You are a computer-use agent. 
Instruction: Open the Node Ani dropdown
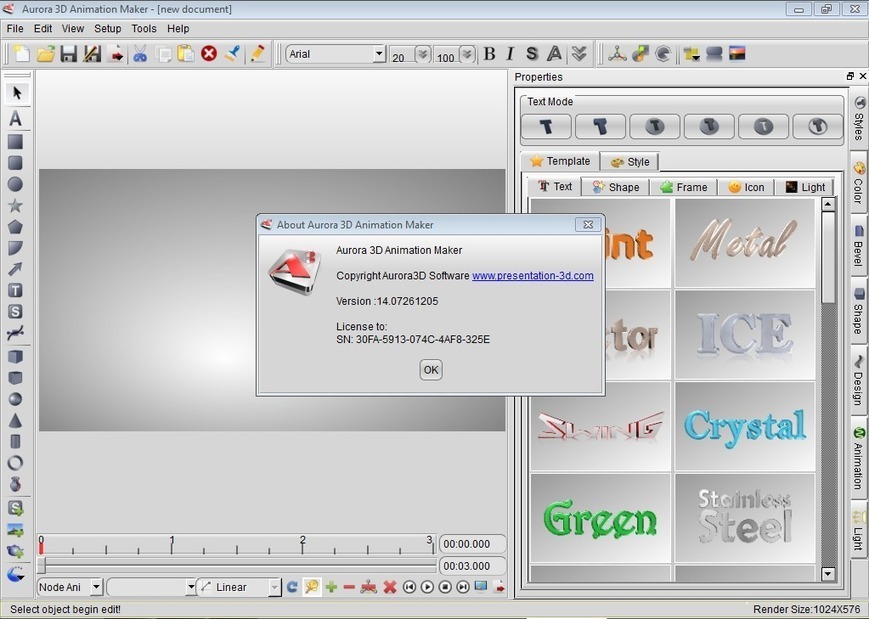point(96,587)
